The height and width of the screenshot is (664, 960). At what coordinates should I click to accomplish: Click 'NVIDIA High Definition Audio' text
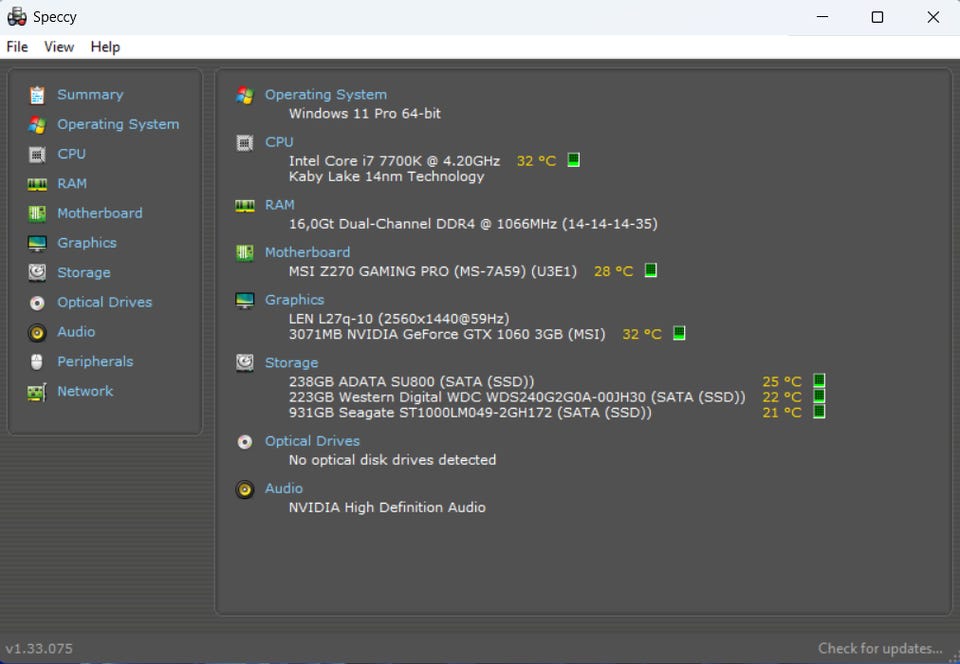387,507
